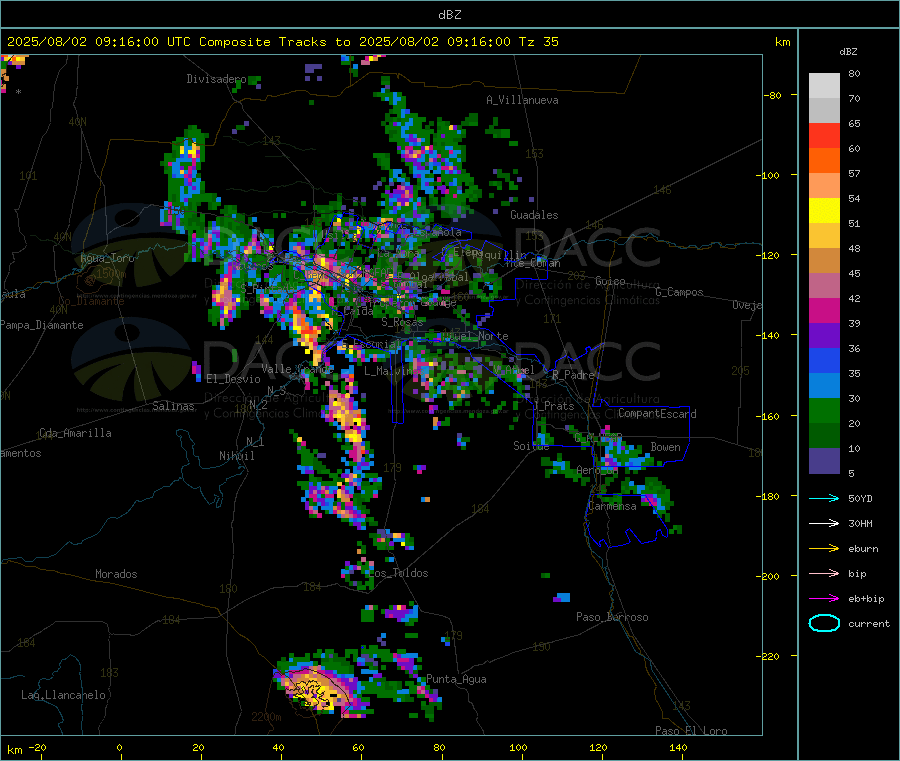Click the 'Cda_Amarilla' map label

[75, 433]
